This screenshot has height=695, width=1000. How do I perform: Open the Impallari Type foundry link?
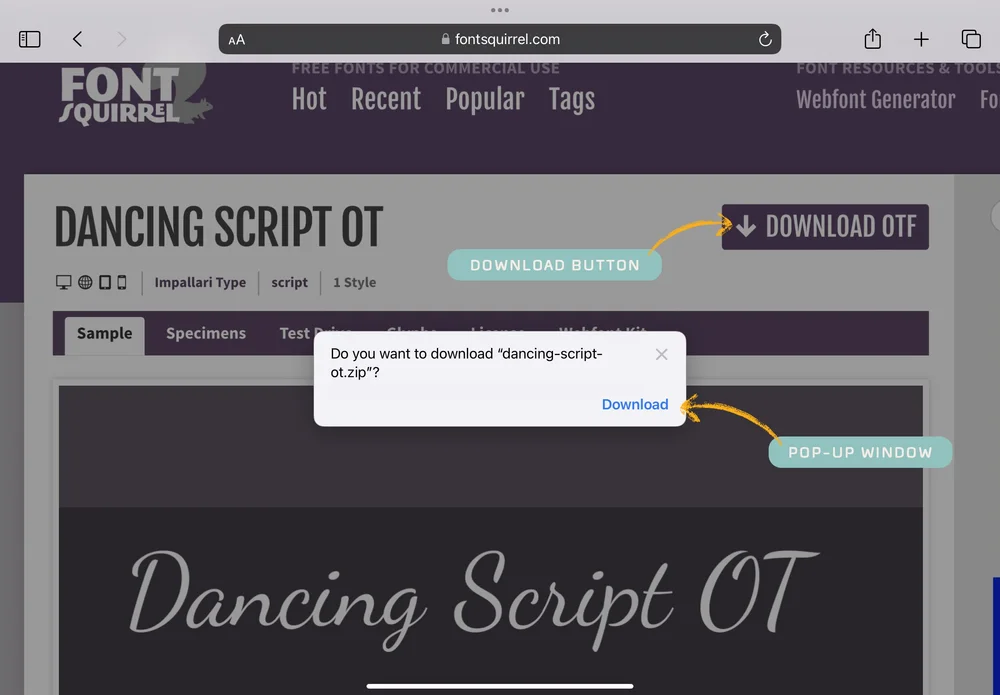(x=200, y=282)
